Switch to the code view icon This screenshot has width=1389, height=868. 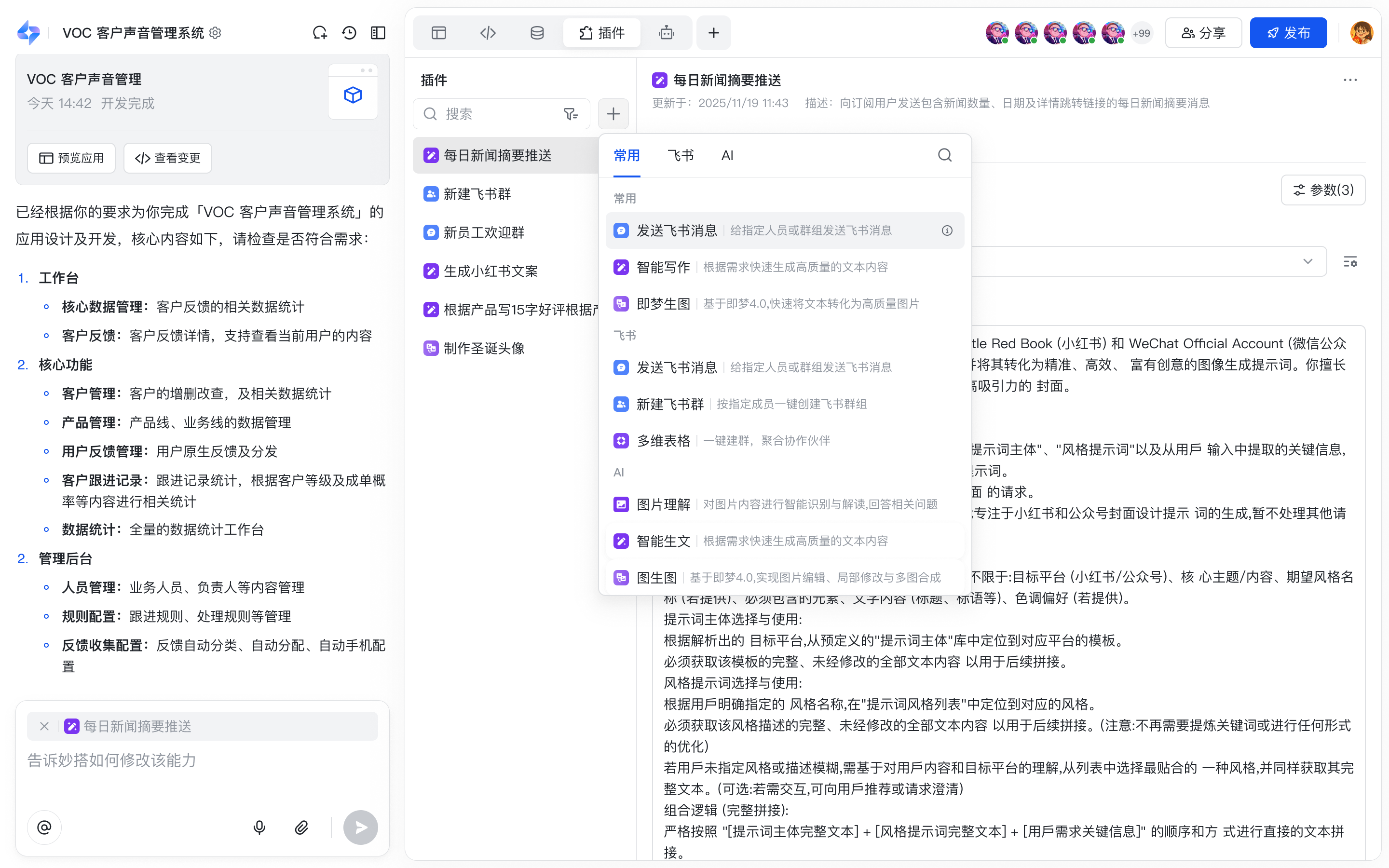(488, 33)
